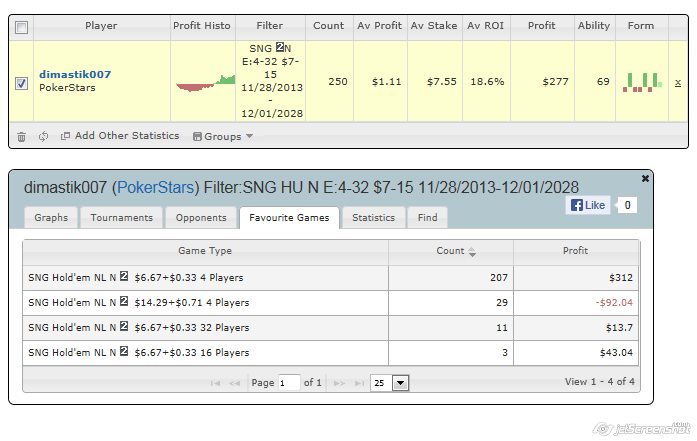Viewport: 697px width, 441px height.
Task: Sort by Av Stake column header
Action: point(434,26)
